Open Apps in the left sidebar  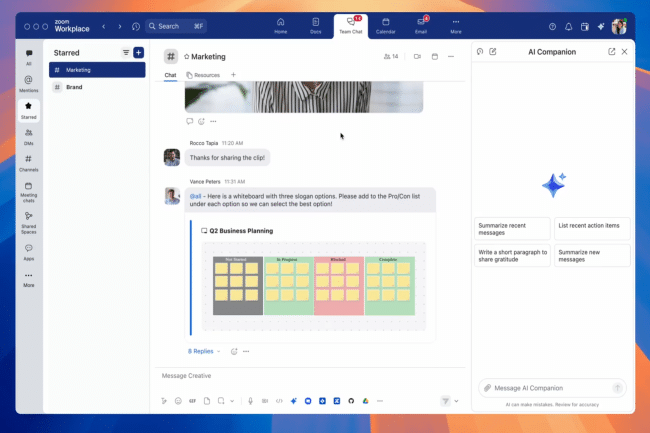tap(29, 252)
